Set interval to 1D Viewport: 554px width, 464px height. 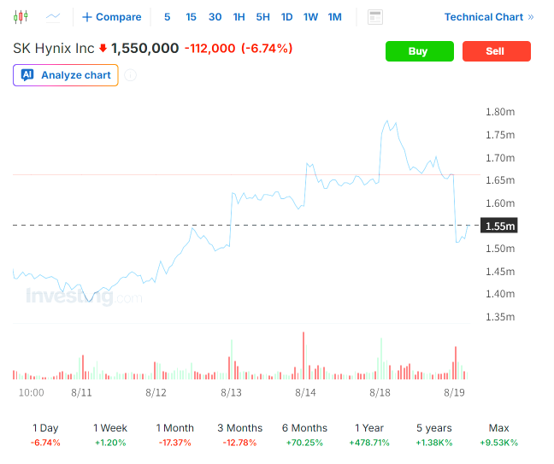[287, 17]
